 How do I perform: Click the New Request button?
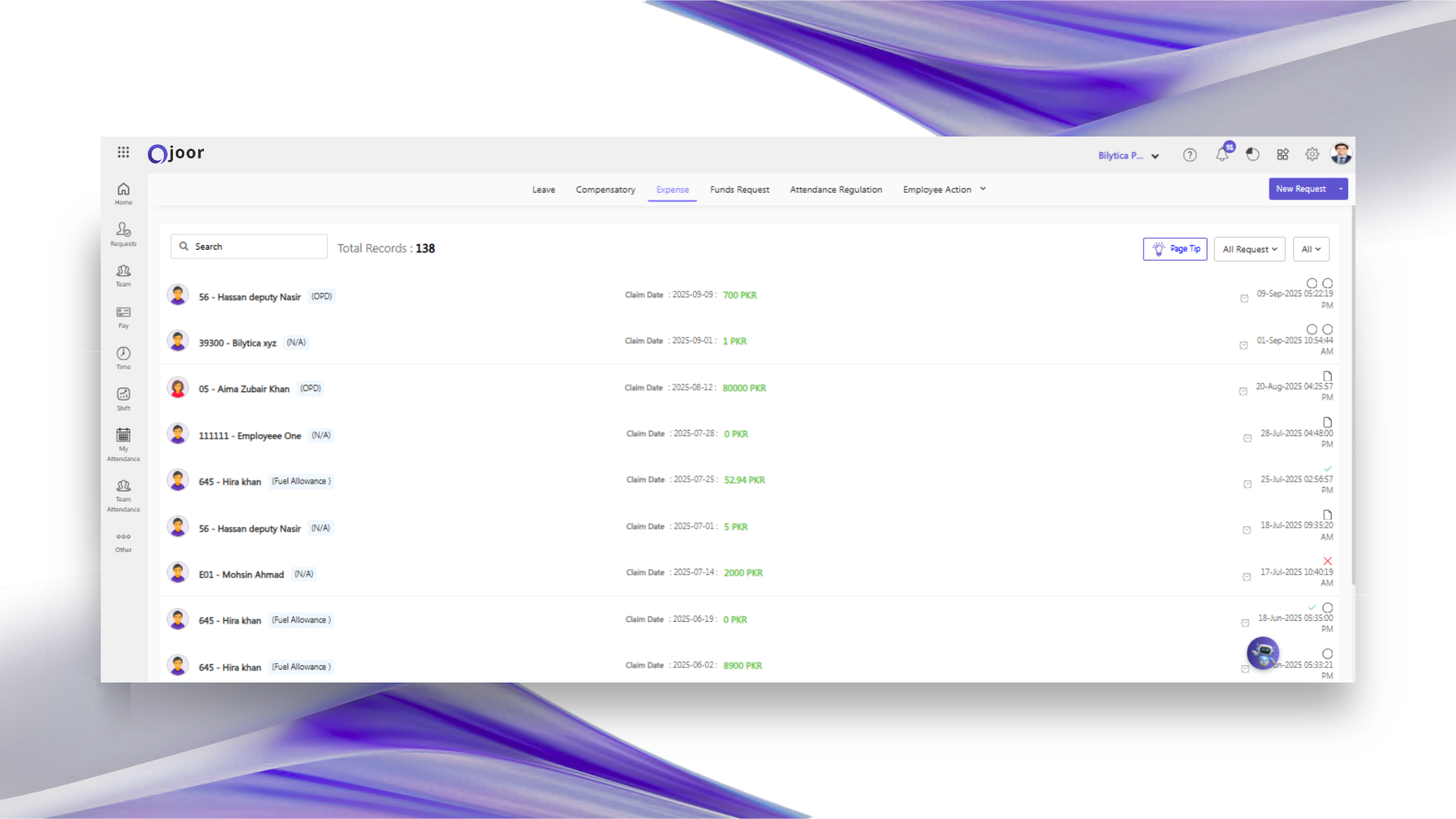click(x=1301, y=189)
